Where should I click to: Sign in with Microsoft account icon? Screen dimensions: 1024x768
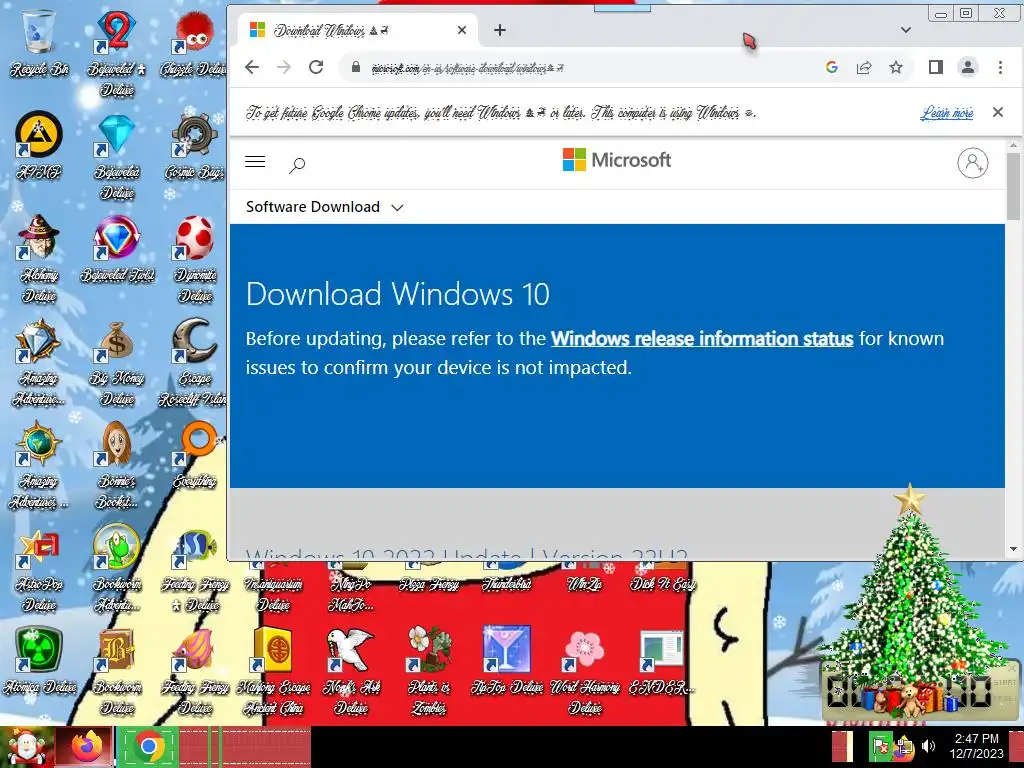[x=972, y=163]
